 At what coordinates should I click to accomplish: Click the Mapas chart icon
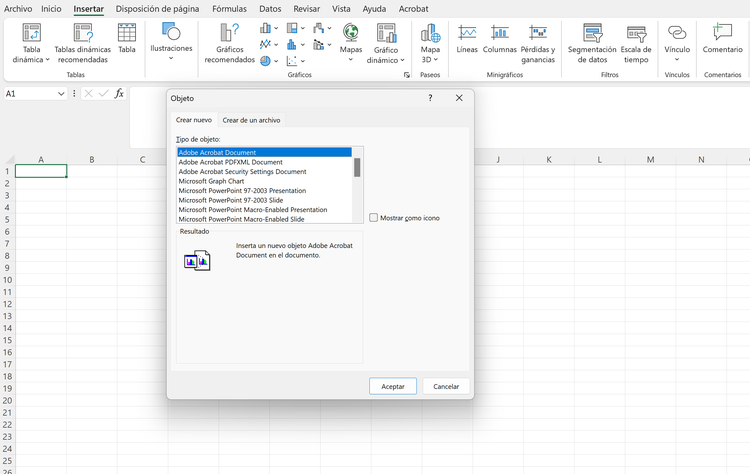click(351, 33)
